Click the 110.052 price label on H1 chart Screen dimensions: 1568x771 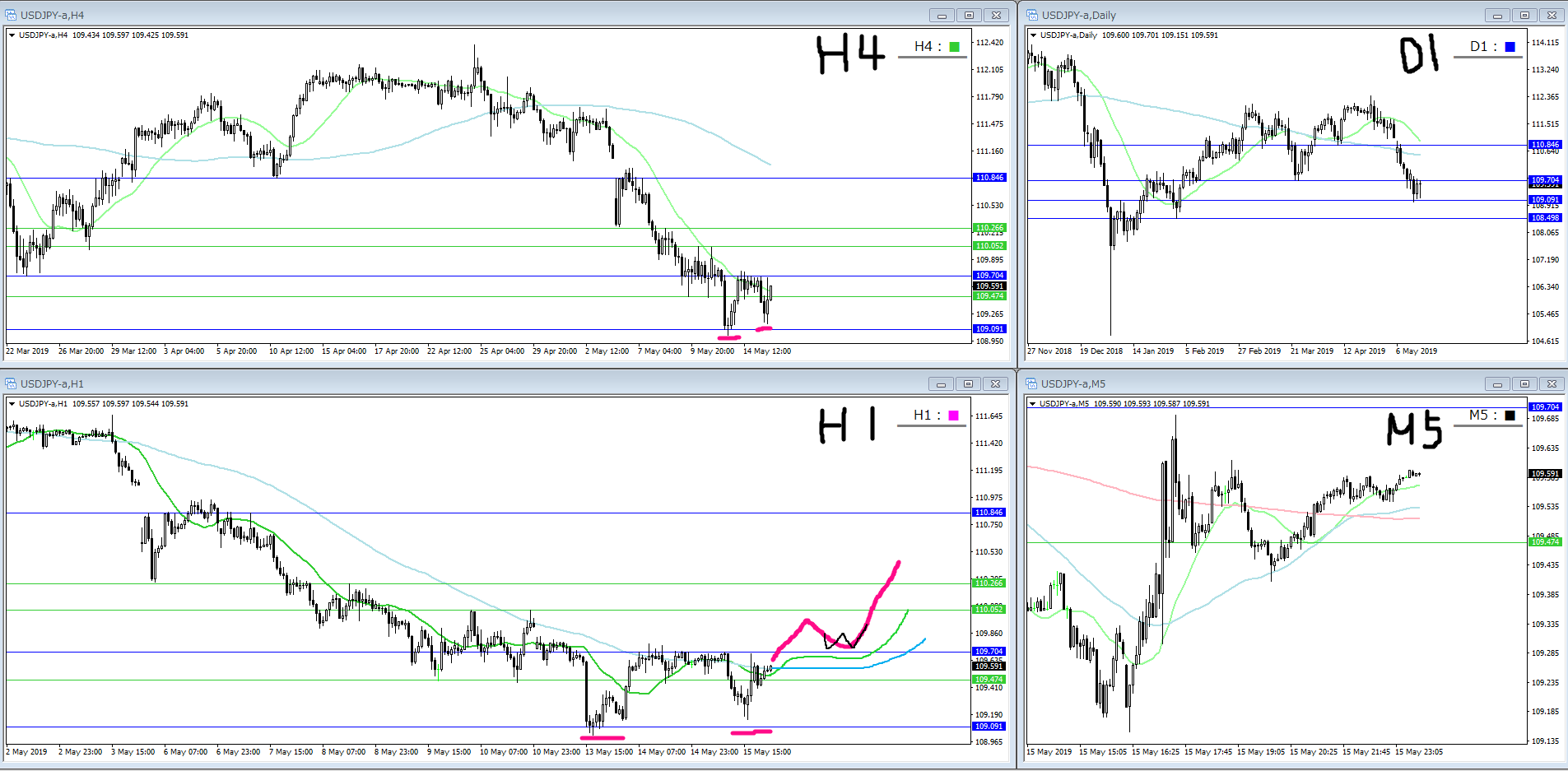(989, 610)
